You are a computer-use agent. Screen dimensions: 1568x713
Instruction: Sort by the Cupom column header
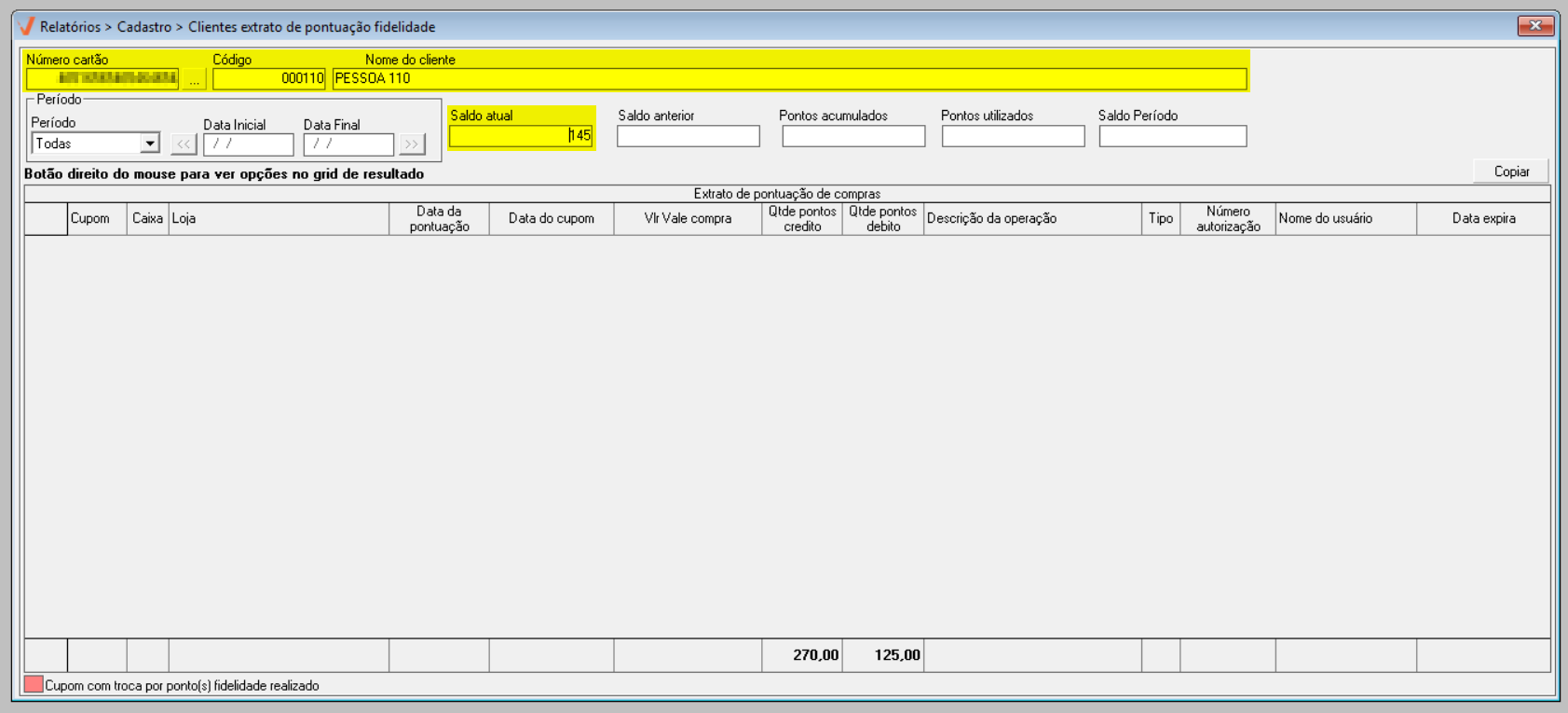90,219
